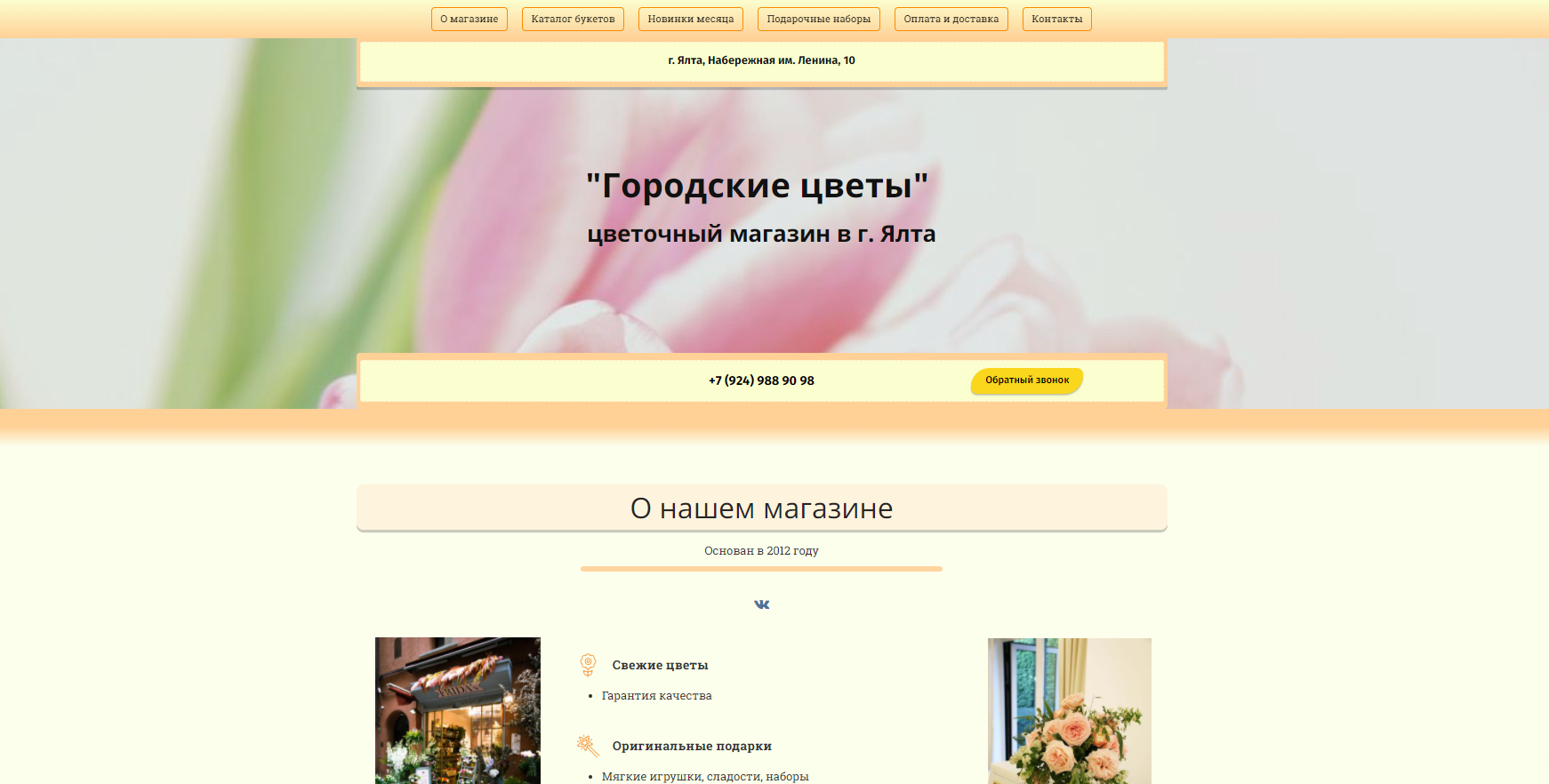Click the phone number +7 (924) 988 90 98

(x=761, y=380)
